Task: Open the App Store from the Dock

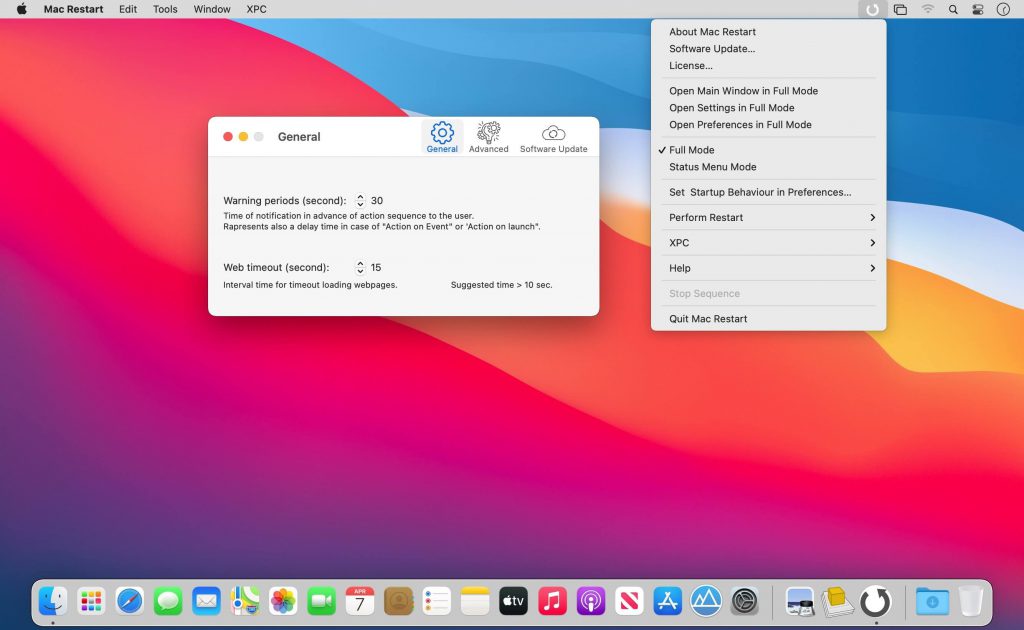Action: click(667, 601)
